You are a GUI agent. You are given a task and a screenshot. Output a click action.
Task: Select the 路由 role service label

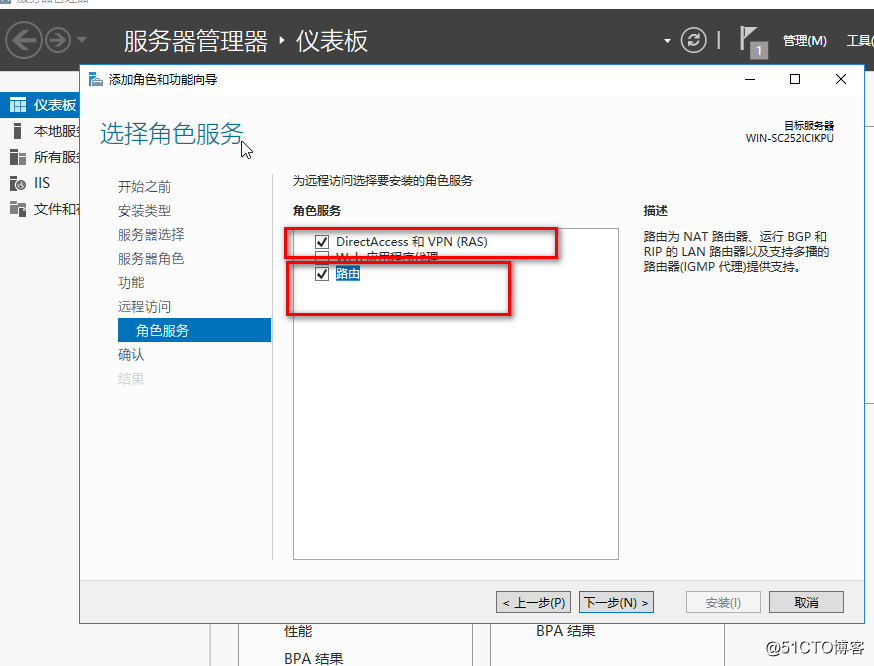(348, 274)
